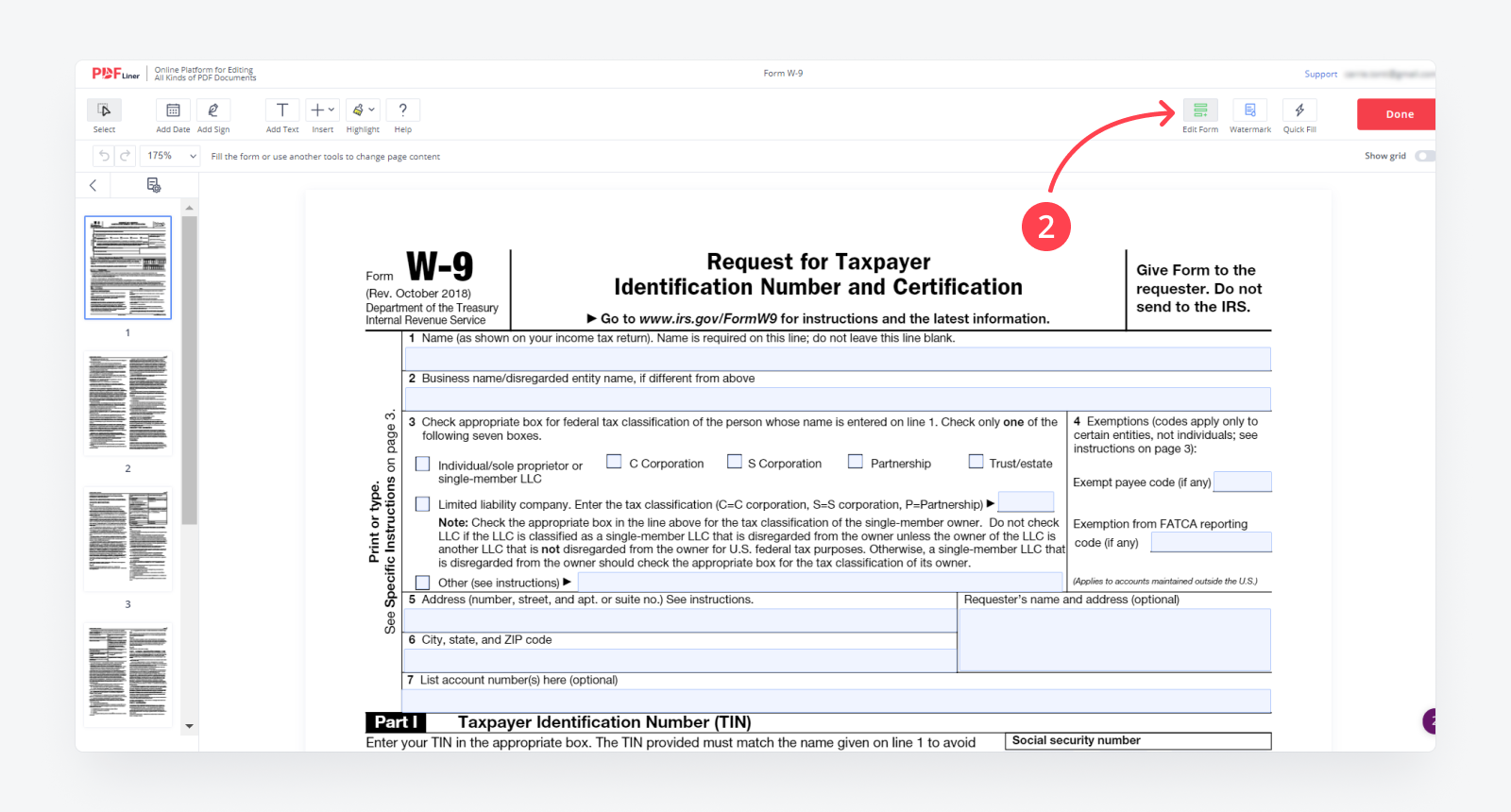Expand the Highlight tool dropdown
Viewport: 1511px width, 812px height.
[363, 110]
